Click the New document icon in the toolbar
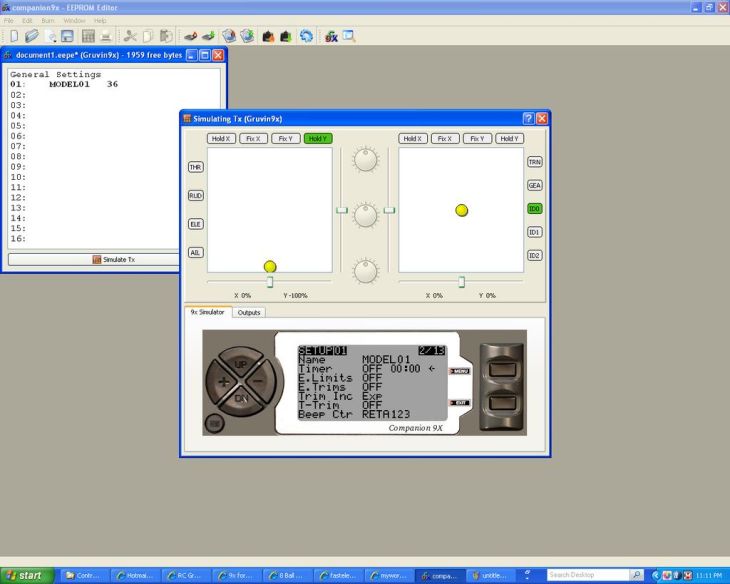The image size is (730, 584). click(x=14, y=36)
